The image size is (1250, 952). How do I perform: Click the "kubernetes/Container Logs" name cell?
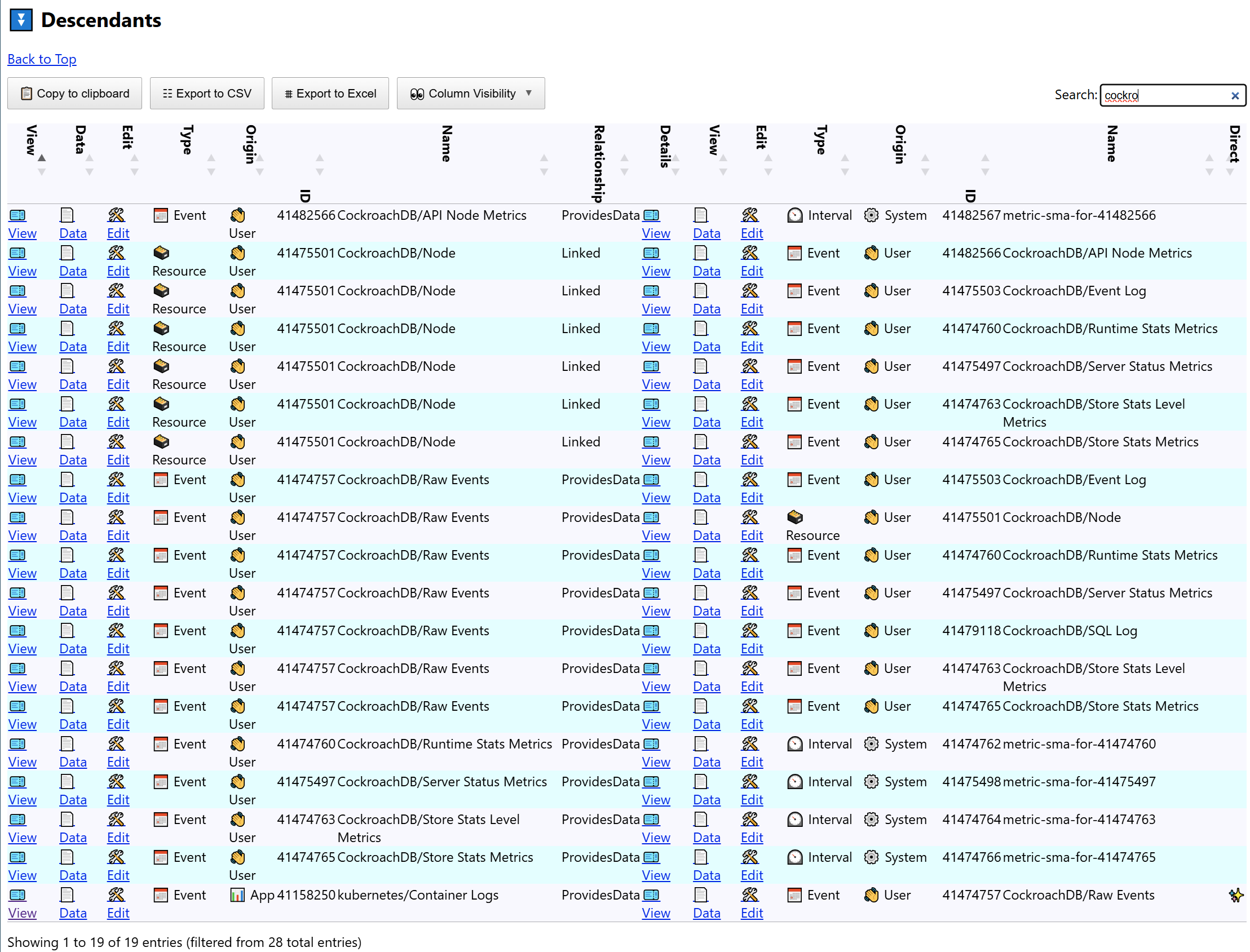(418, 895)
